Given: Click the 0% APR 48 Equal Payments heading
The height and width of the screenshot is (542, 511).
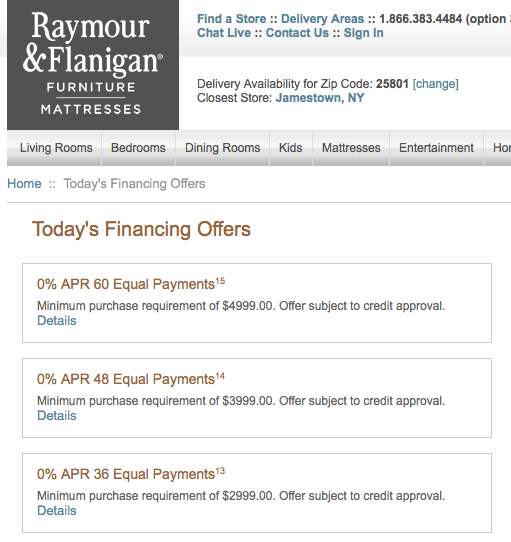Looking at the screenshot, I should coord(131,379).
